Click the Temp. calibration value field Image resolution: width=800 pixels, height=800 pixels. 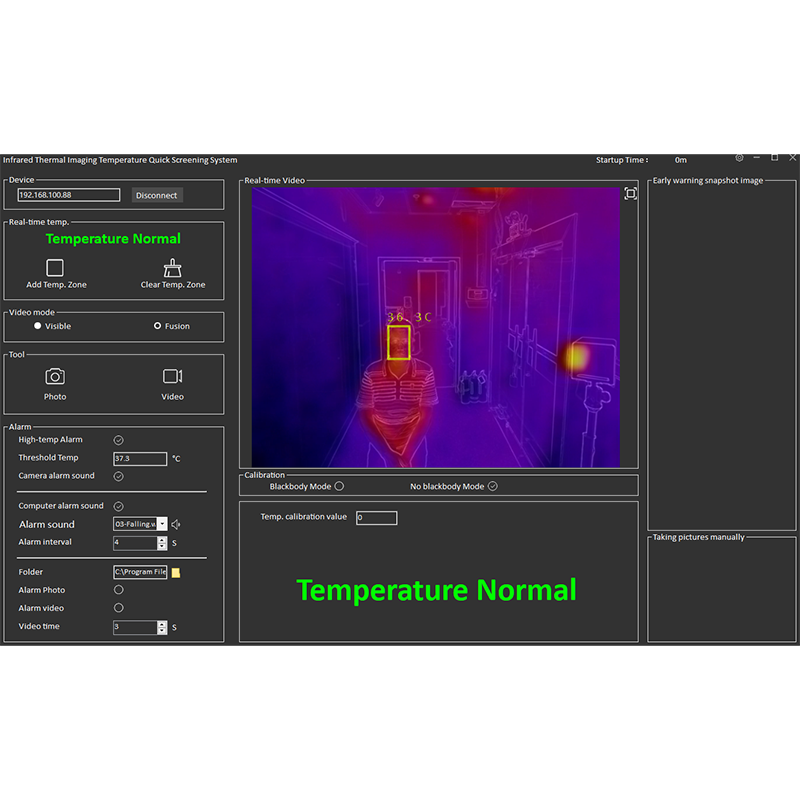click(x=375, y=517)
